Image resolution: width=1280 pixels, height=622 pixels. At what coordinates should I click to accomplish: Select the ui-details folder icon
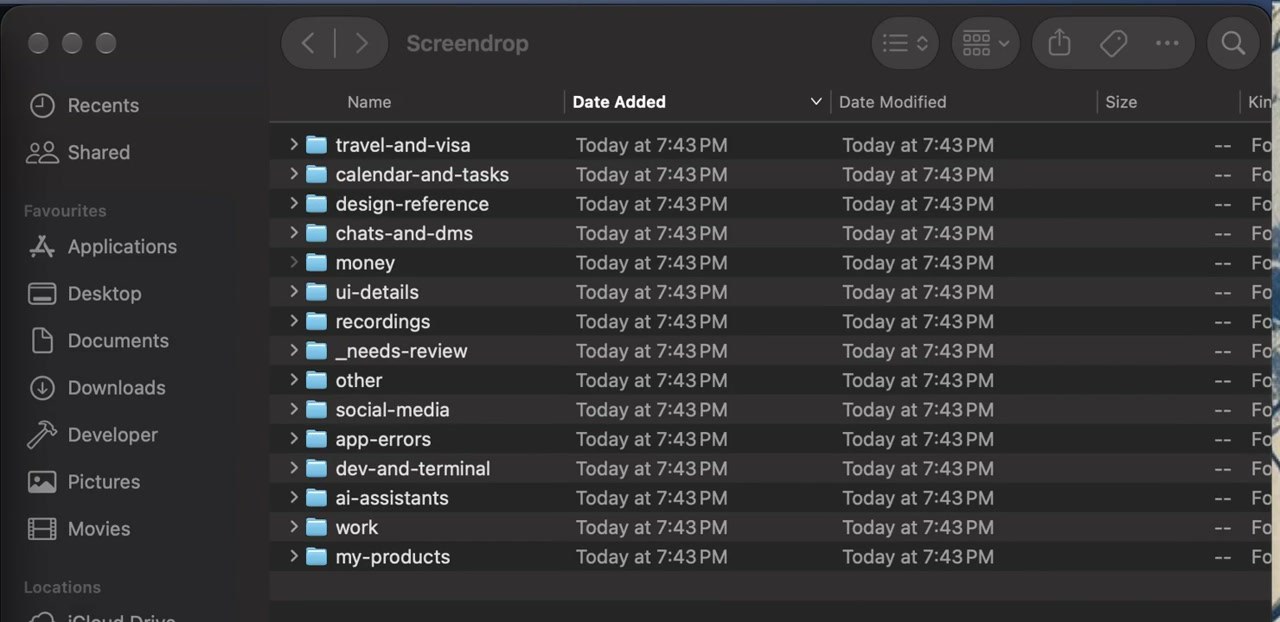tap(316, 292)
